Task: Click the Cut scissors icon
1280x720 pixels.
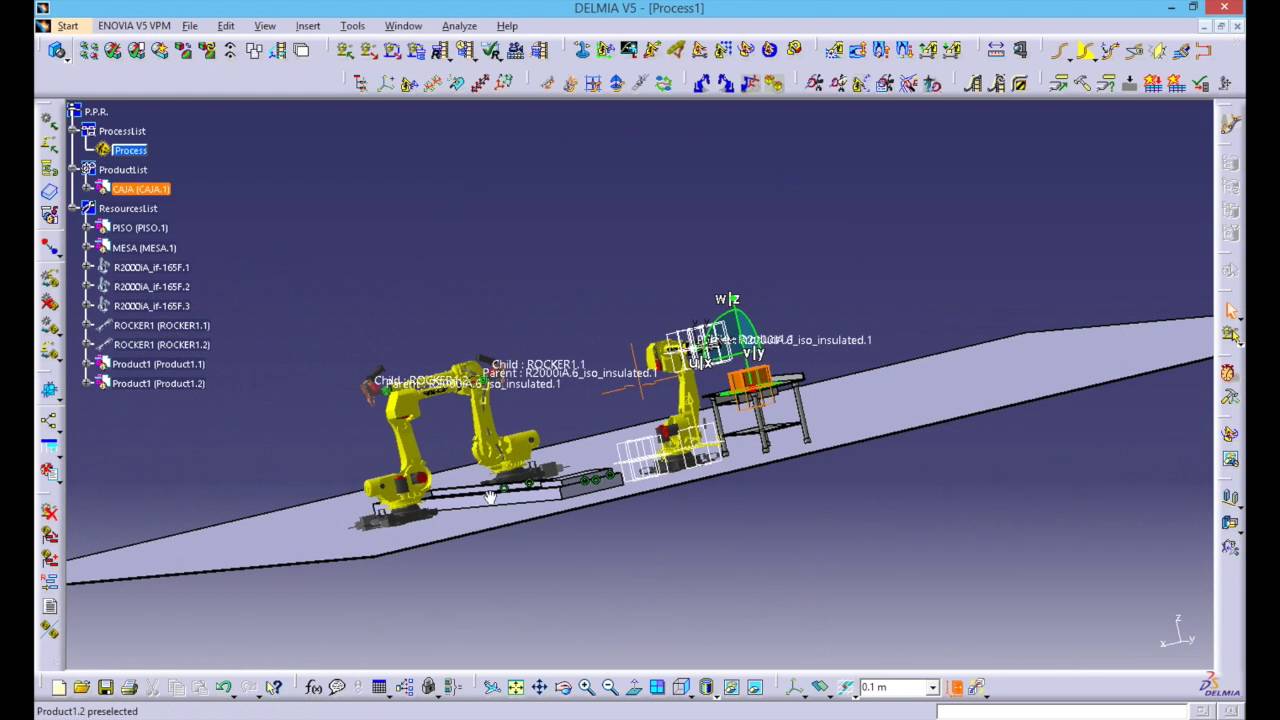Action: point(153,688)
